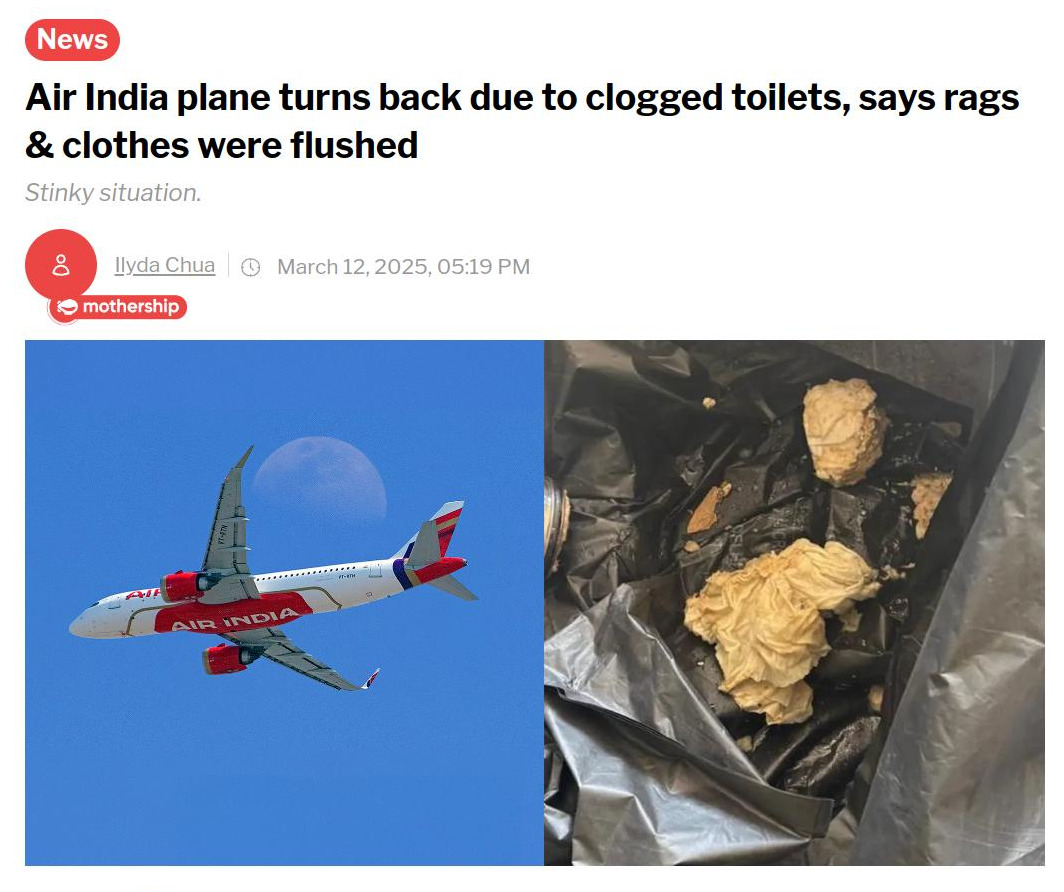Click the mothership badge label text
This screenshot has height=892, width=1064.
130,307
